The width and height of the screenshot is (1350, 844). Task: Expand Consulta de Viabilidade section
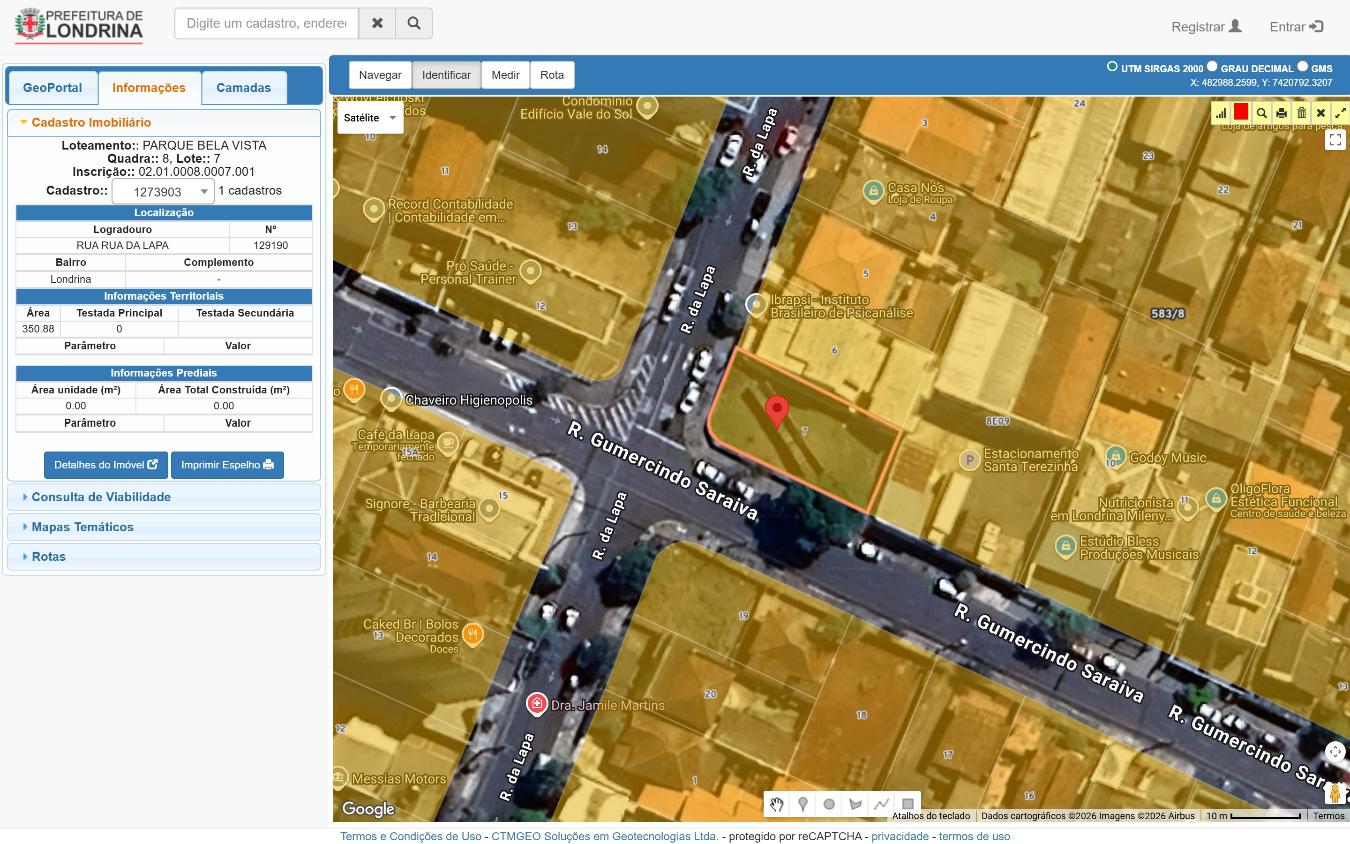coord(100,497)
